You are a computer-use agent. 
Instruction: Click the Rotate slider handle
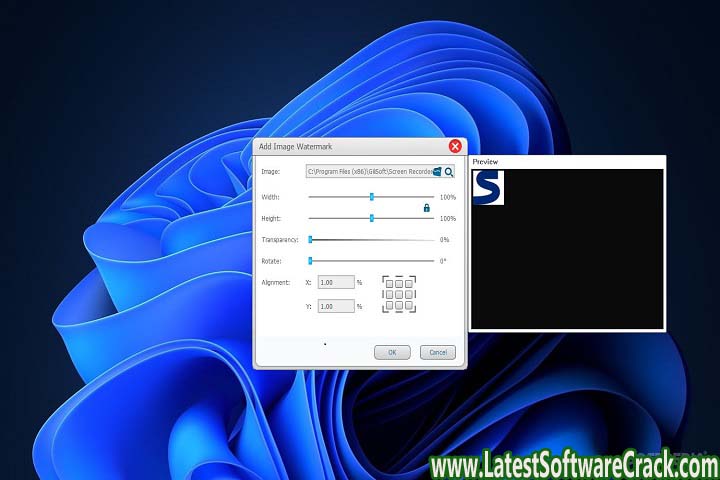tap(311, 261)
